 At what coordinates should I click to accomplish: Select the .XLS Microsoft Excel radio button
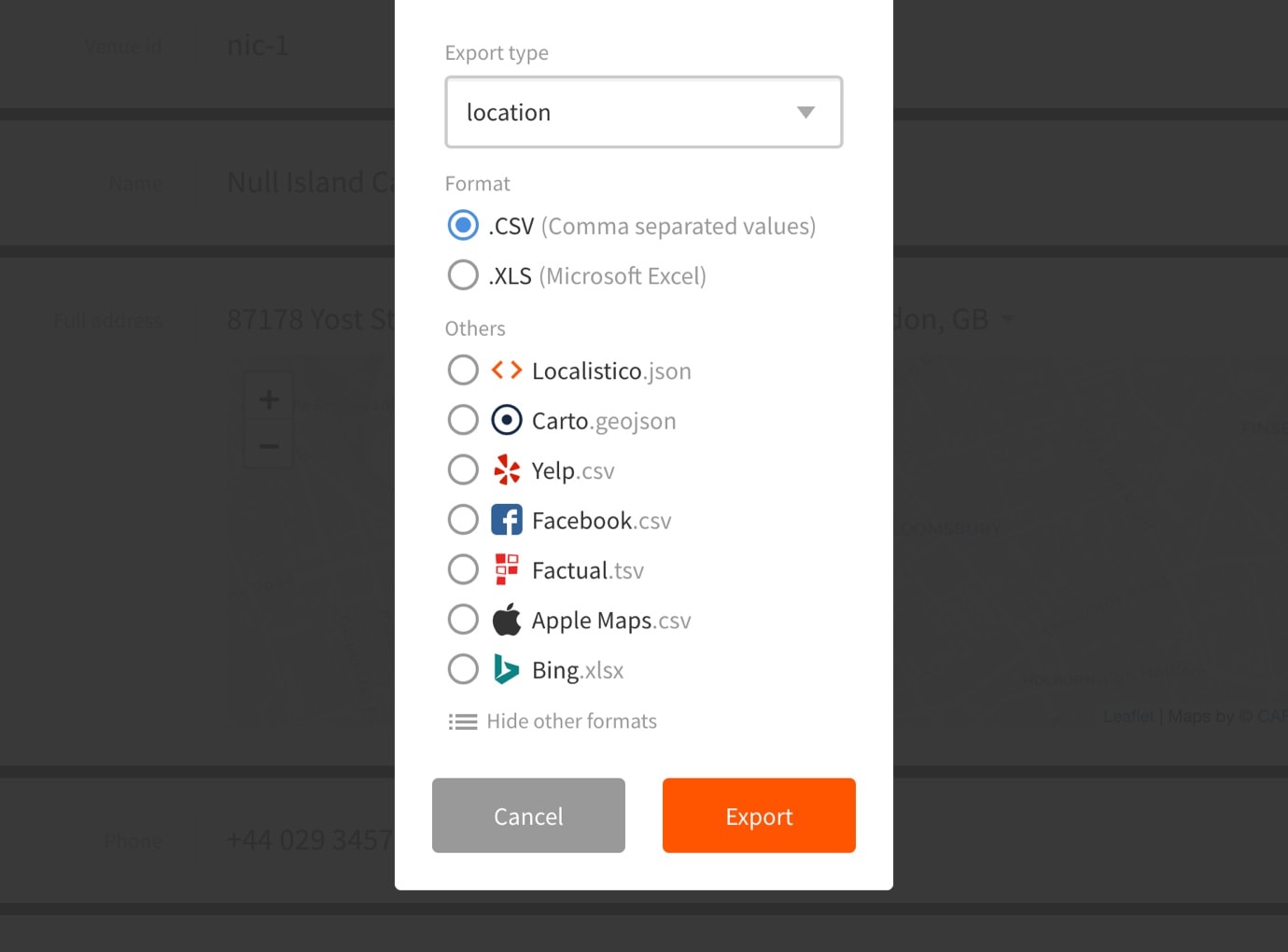click(463, 275)
